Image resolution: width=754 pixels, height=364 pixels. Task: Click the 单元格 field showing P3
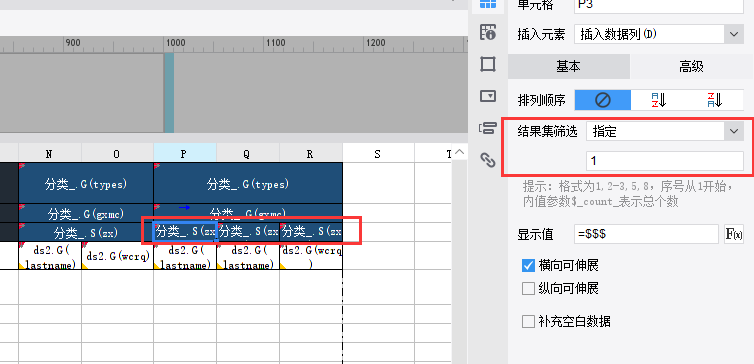(659, 5)
